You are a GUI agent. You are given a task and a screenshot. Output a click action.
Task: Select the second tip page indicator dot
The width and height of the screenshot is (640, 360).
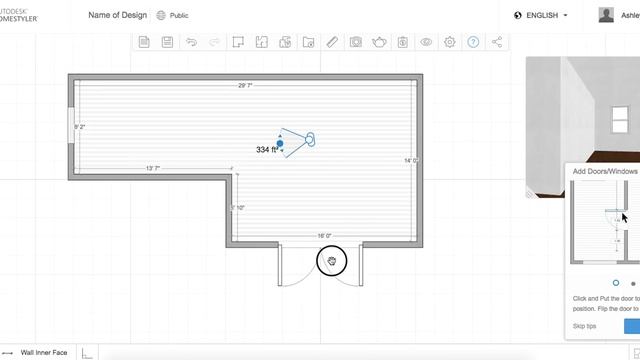click(x=633, y=283)
